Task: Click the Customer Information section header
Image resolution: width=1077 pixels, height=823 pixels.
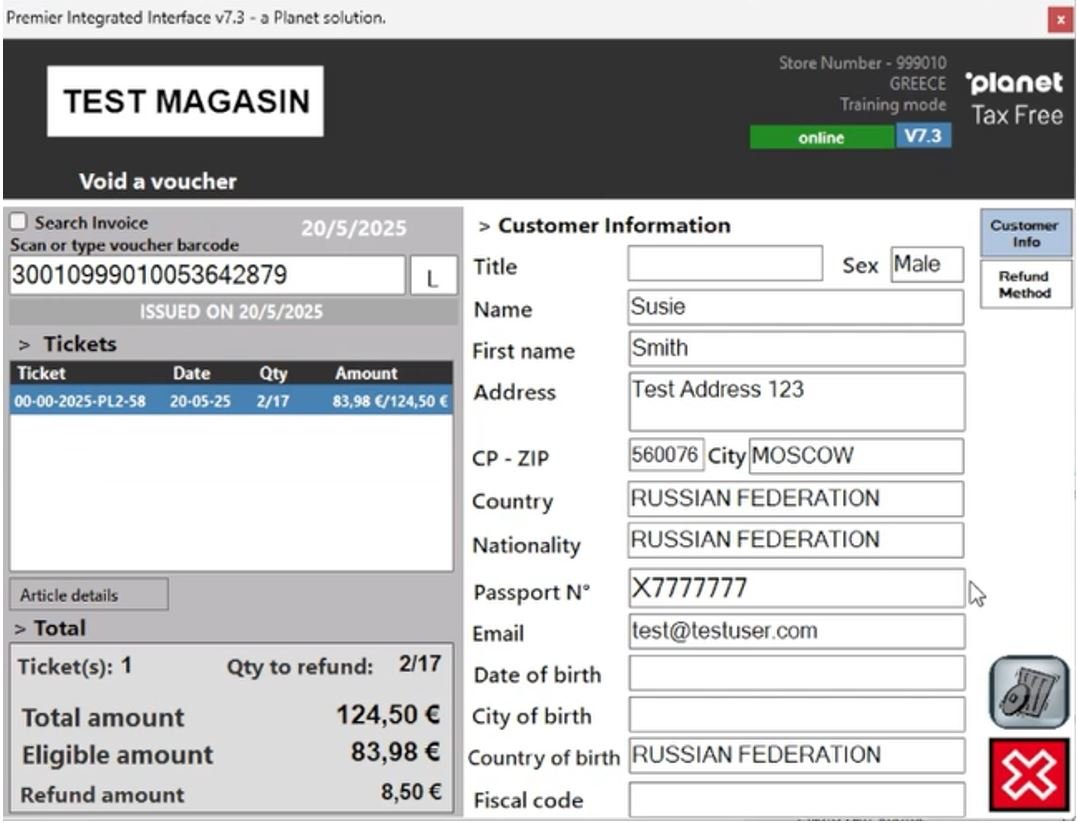Action: click(x=604, y=226)
